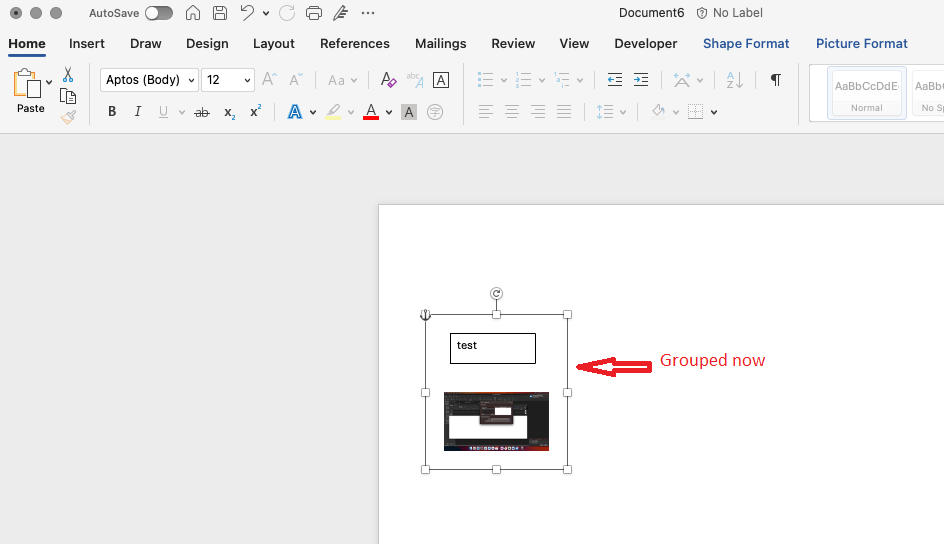Increase paragraph indent

641,79
